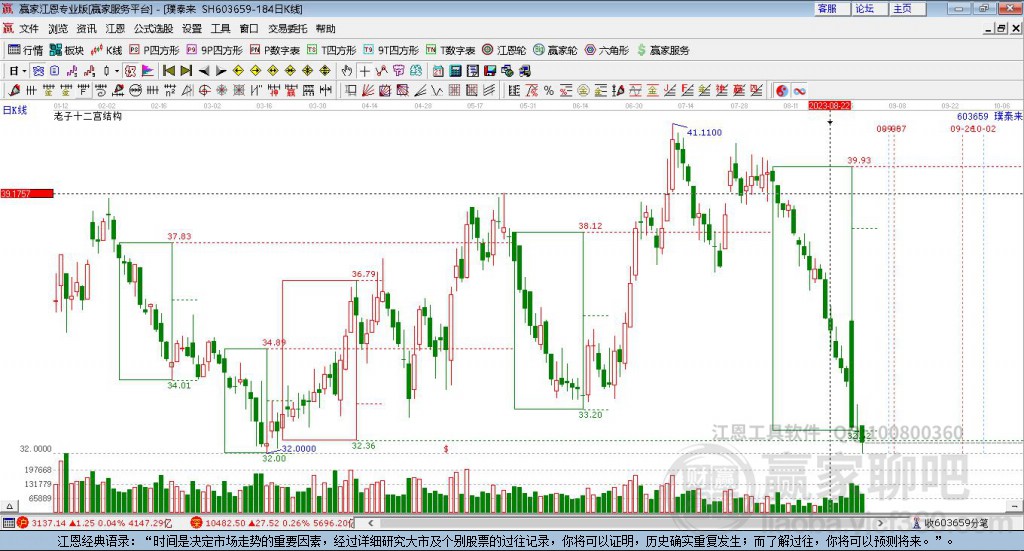Click the 客服 button in title bar
The image size is (1024, 551).
(832, 8)
